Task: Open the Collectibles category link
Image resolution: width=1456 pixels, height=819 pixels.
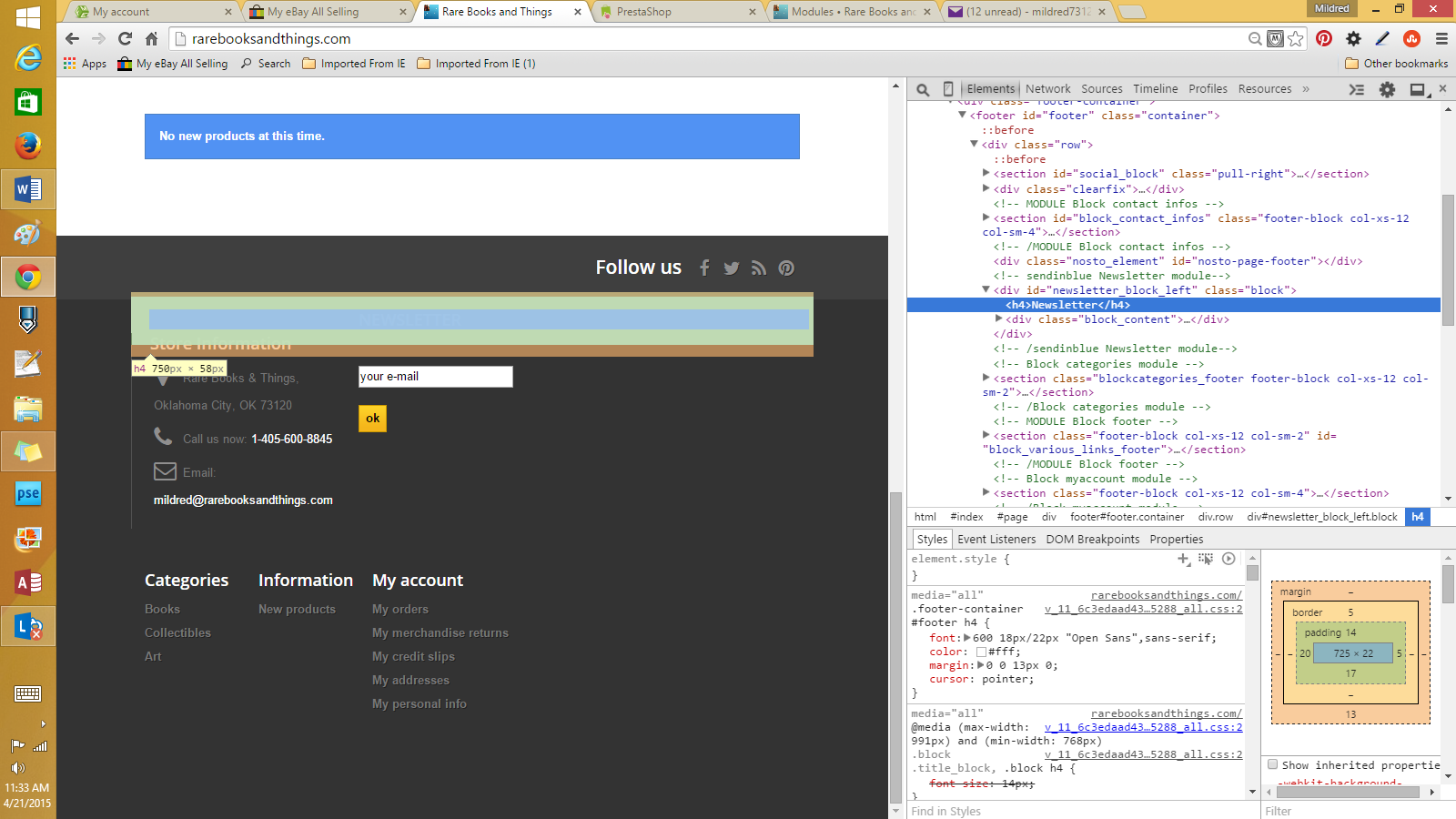Action: pos(177,632)
